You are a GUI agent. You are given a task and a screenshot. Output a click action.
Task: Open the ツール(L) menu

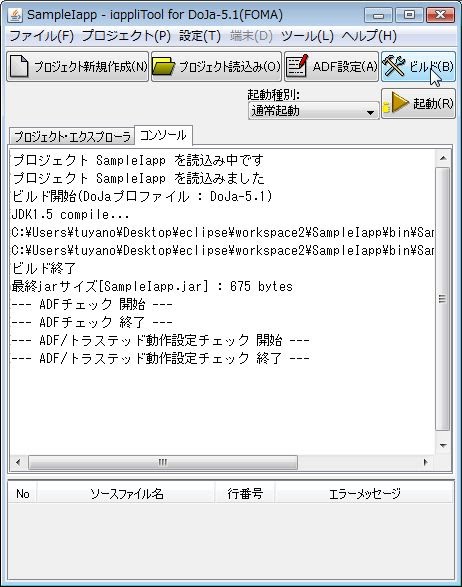(x=307, y=36)
